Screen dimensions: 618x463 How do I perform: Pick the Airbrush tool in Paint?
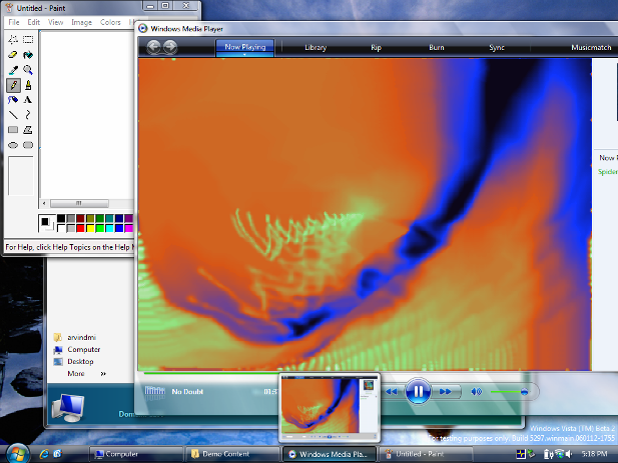tap(13, 100)
